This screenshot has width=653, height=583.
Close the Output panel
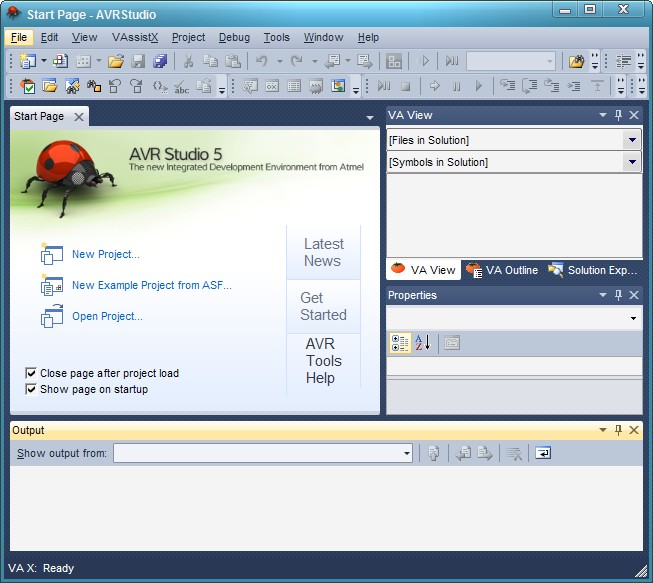pyautogui.click(x=634, y=430)
